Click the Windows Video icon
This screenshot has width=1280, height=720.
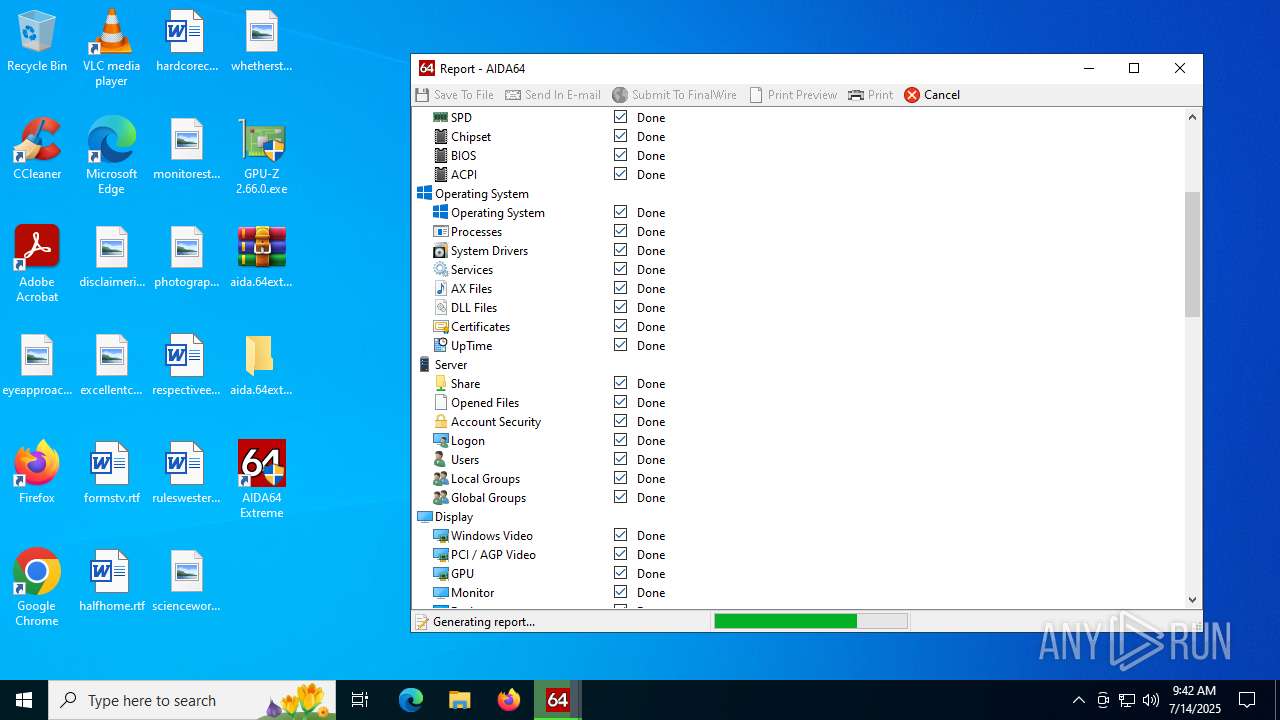tap(440, 535)
